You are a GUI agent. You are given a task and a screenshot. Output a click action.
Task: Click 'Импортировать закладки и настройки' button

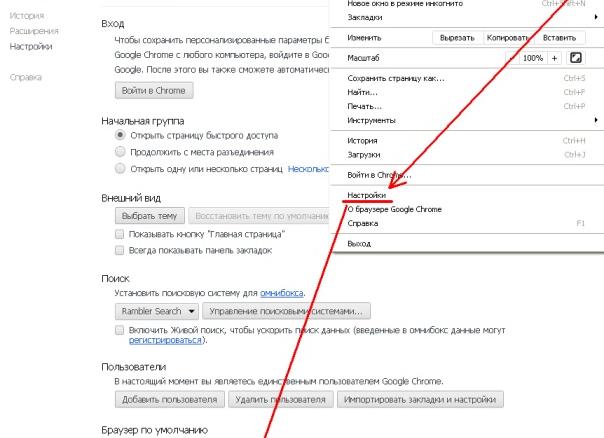(420, 400)
